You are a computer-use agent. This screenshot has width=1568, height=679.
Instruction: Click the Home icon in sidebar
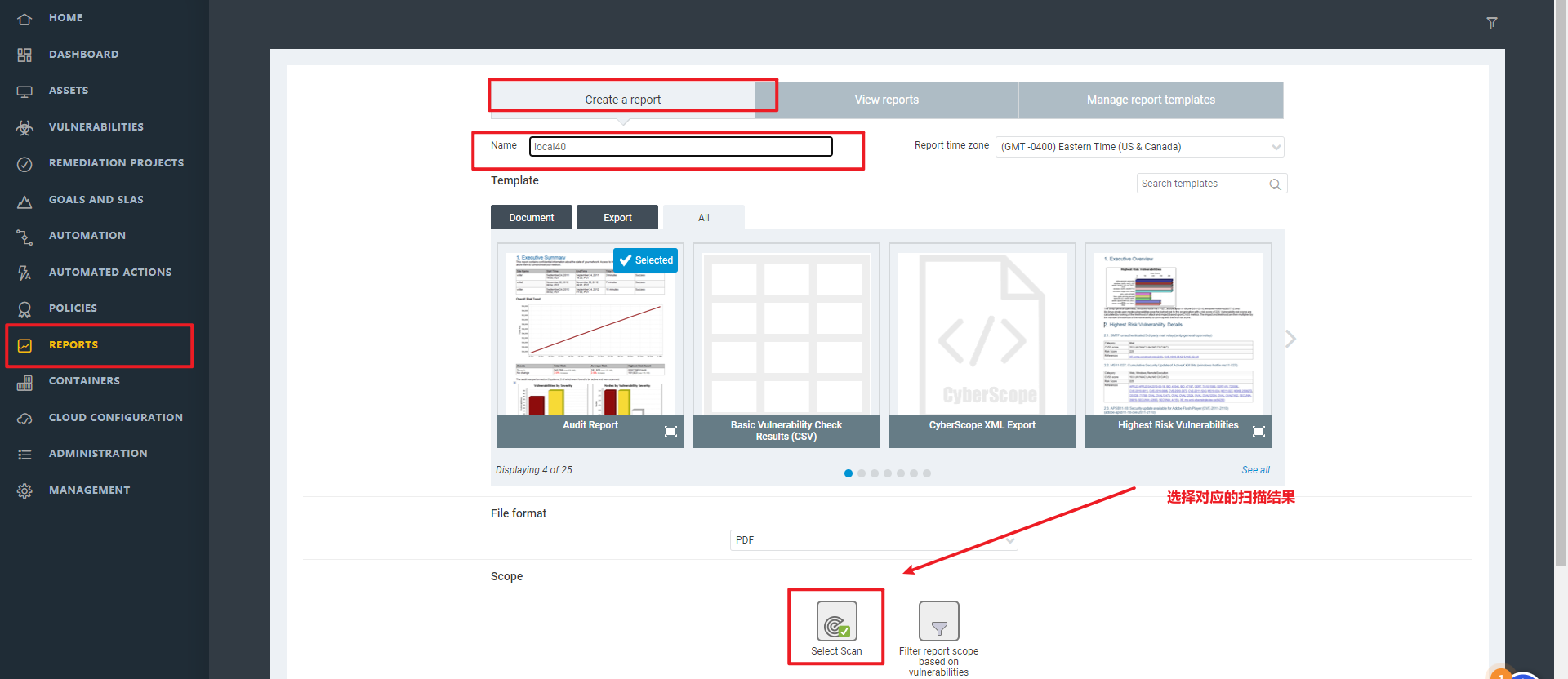tap(24, 19)
